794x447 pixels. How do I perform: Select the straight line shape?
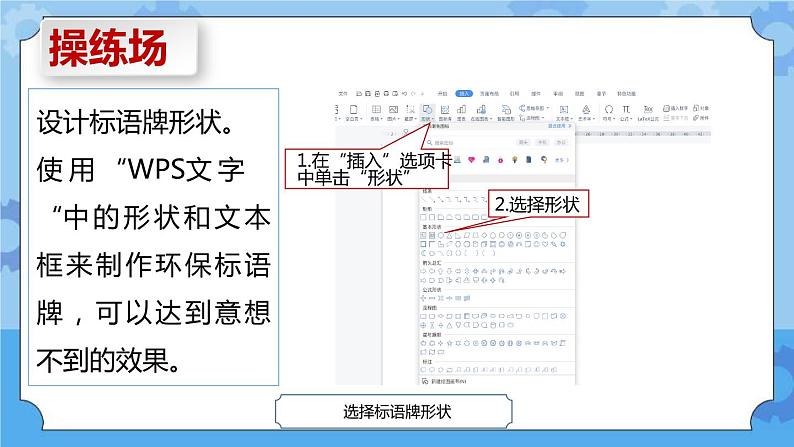423,199
